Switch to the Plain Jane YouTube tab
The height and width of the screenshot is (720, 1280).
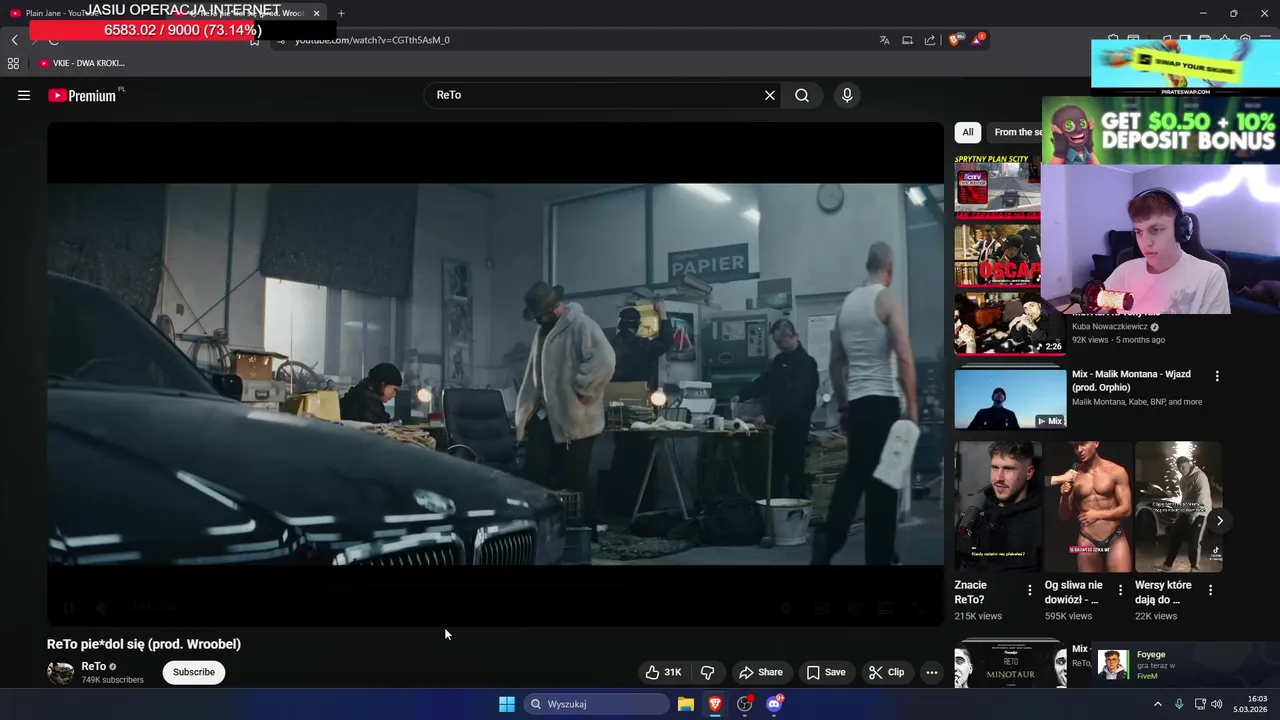tap(60, 13)
